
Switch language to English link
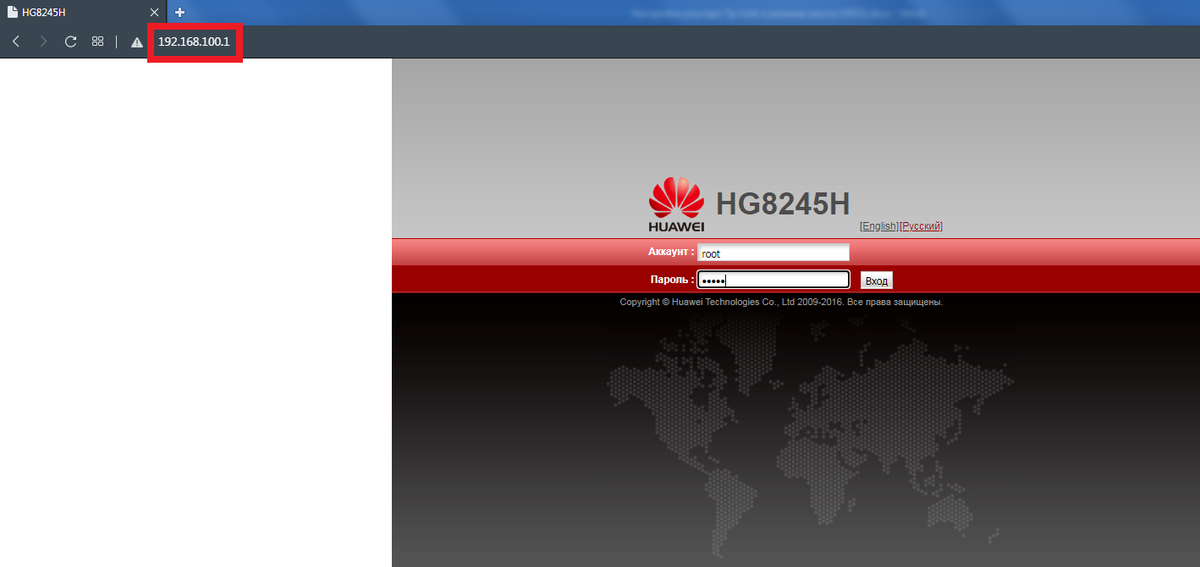tap(879, 226)
